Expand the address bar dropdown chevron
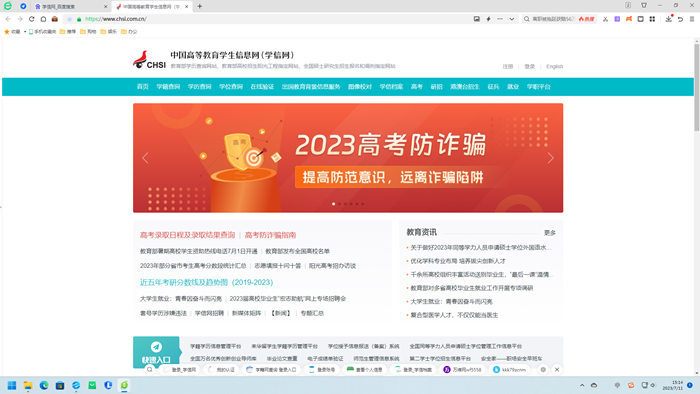The image size is (700, 394). pos(512,19)
